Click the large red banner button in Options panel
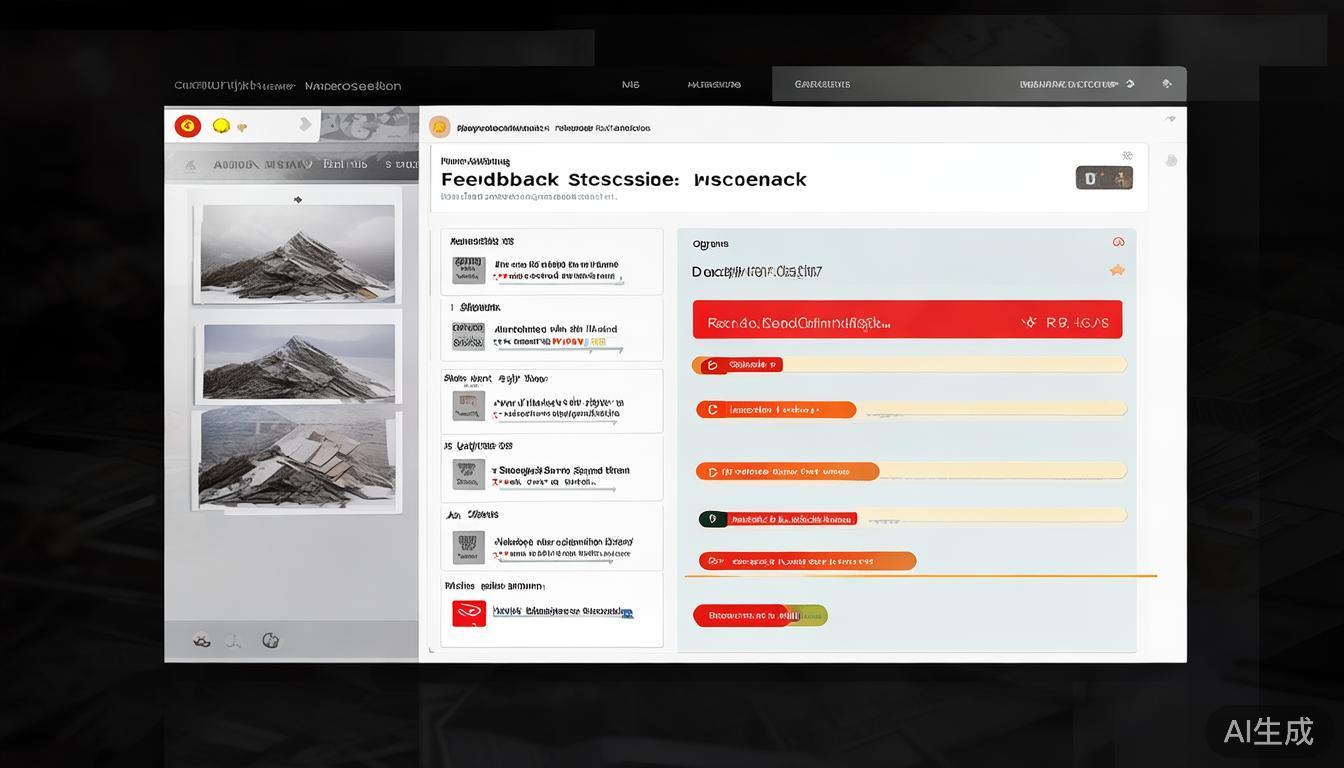This screenshot has width=1344, height=768. [x=907, y=320]
